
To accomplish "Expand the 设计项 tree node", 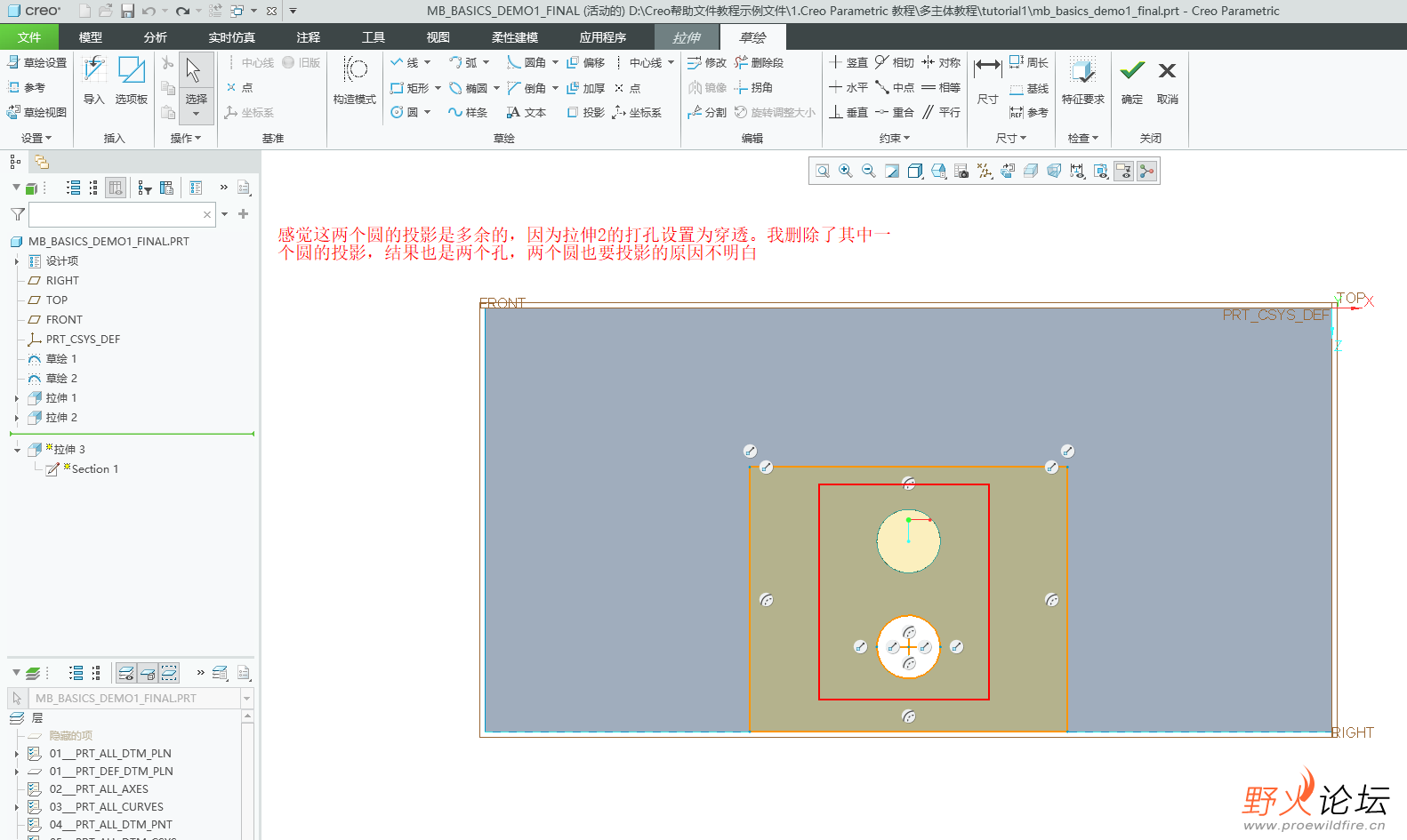I will 17,261.
